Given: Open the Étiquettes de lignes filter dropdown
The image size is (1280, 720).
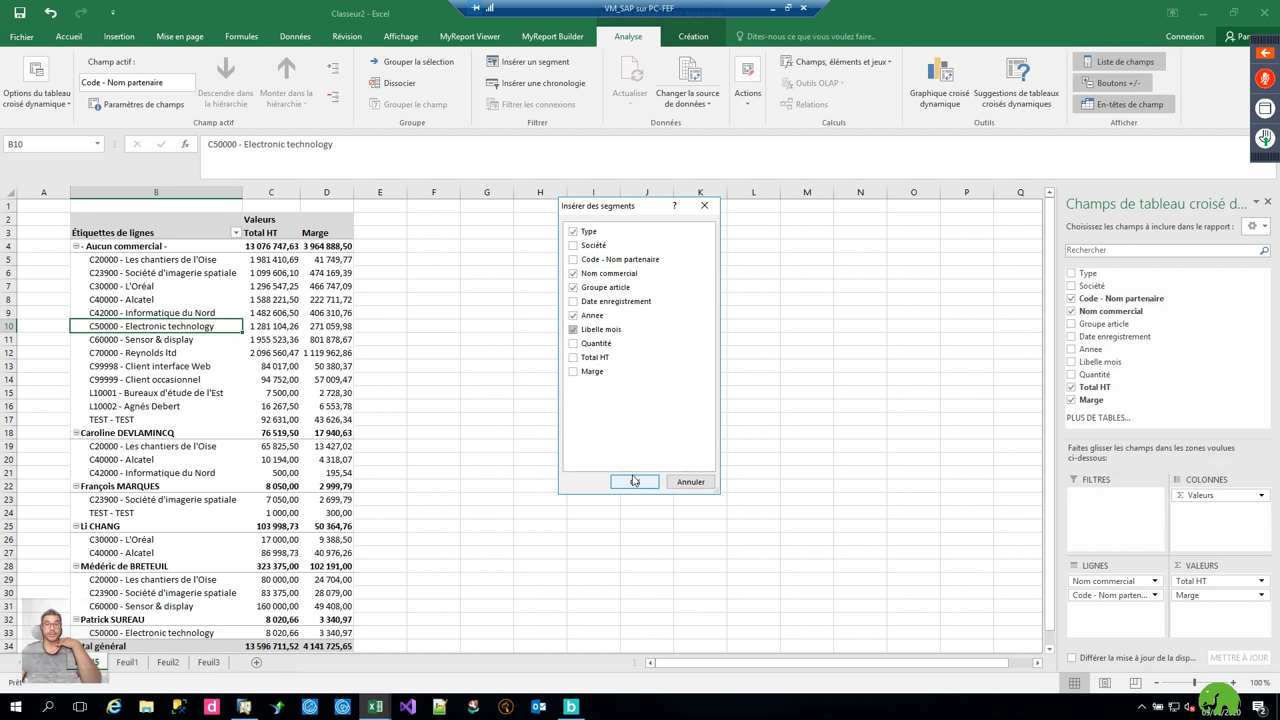Looking at the screenshot, I should coord(236,233).
